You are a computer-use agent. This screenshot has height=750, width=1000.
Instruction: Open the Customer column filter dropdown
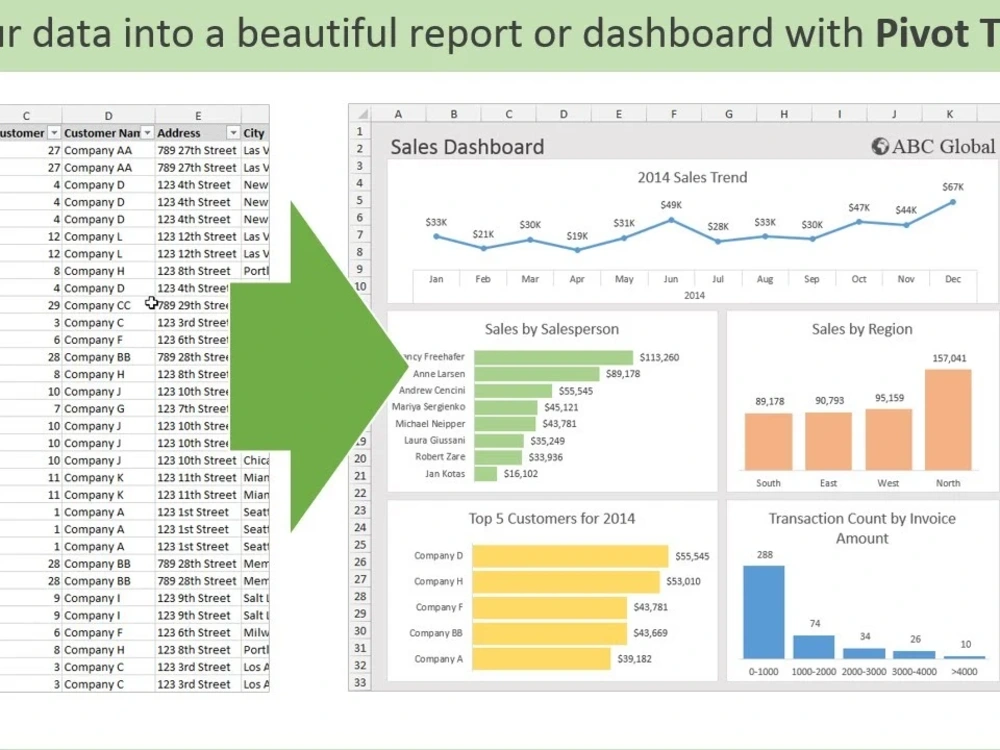(54, 132)
